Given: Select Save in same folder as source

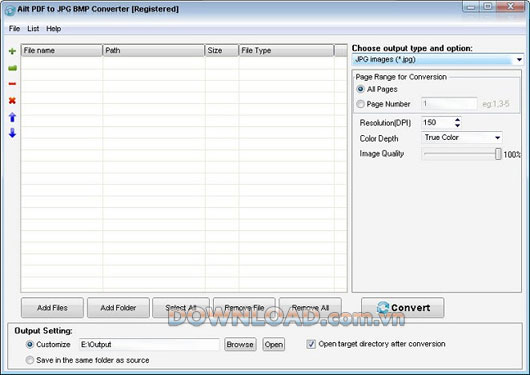Looking at the screenshot, I should (30, 360).
